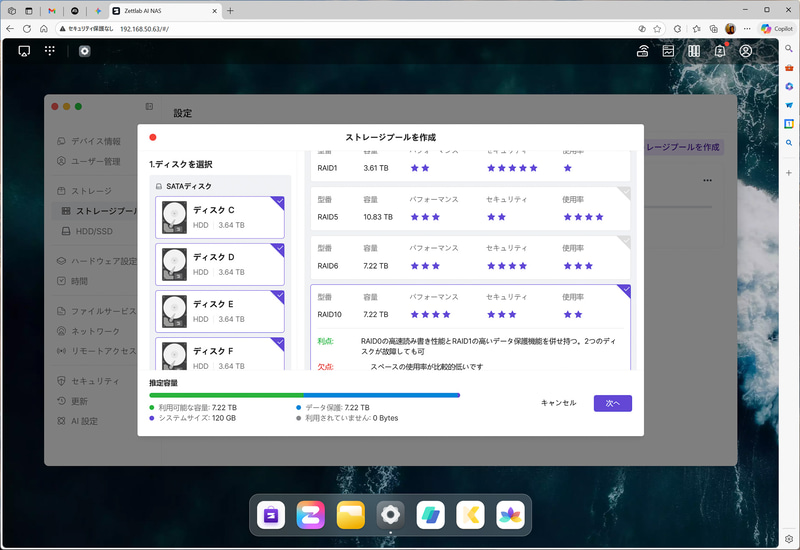Image resolution: width=800 pixels, height=550 pixels.
Task: Click the browser address bar URL
Action: 144,29
